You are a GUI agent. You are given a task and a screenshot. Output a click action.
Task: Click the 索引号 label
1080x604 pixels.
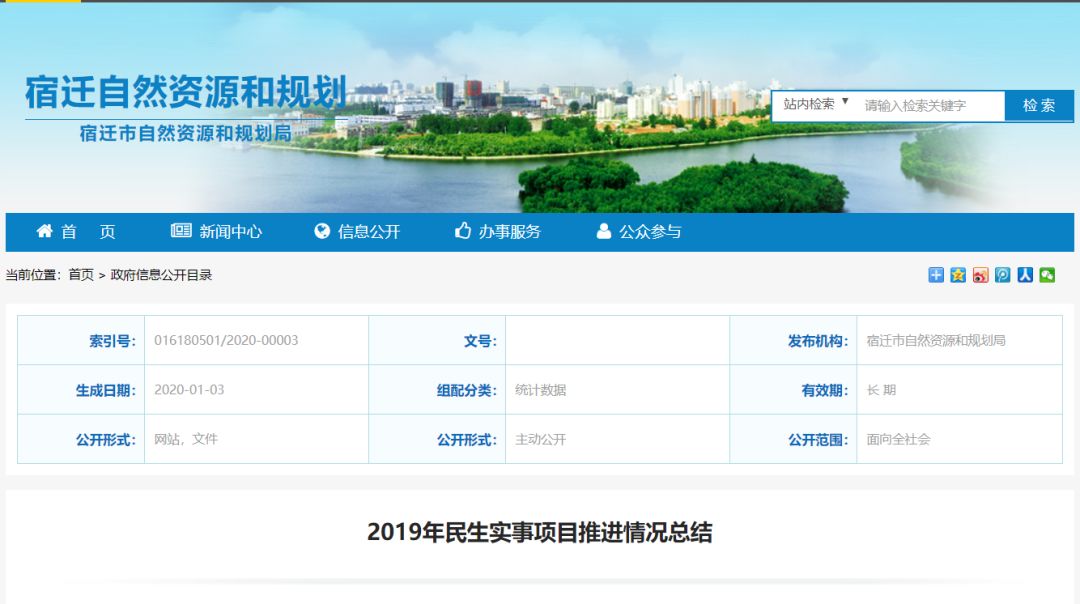112,341
